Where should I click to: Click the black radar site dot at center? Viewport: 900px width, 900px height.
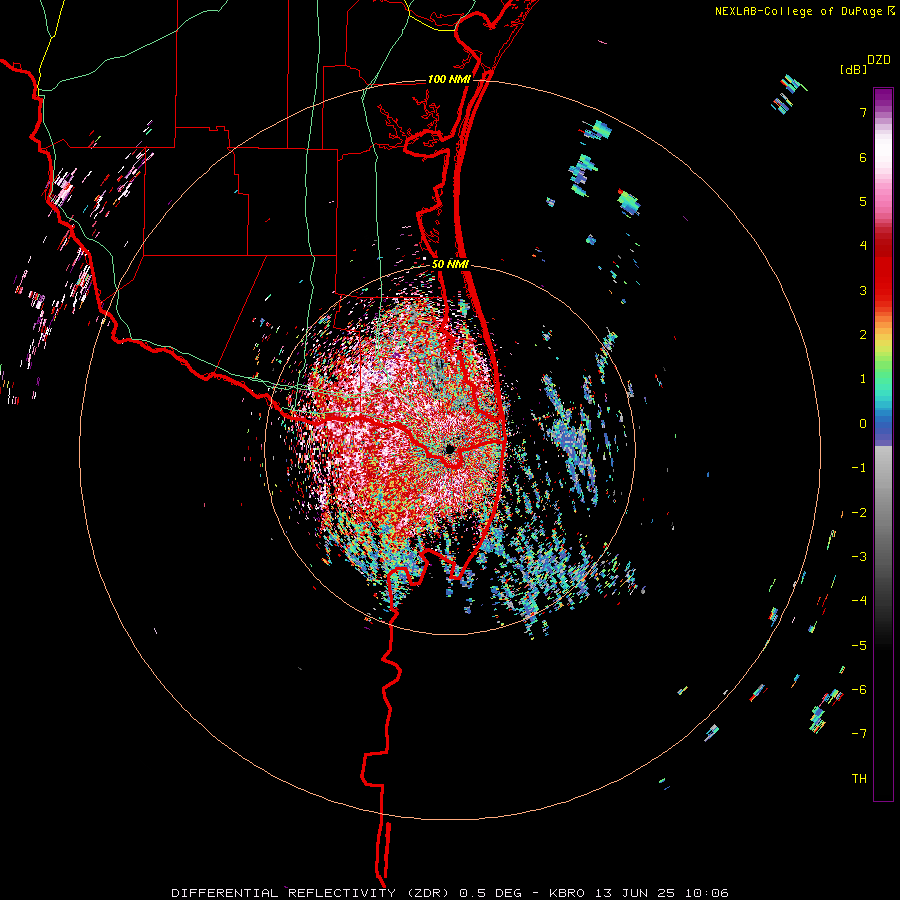450,449
